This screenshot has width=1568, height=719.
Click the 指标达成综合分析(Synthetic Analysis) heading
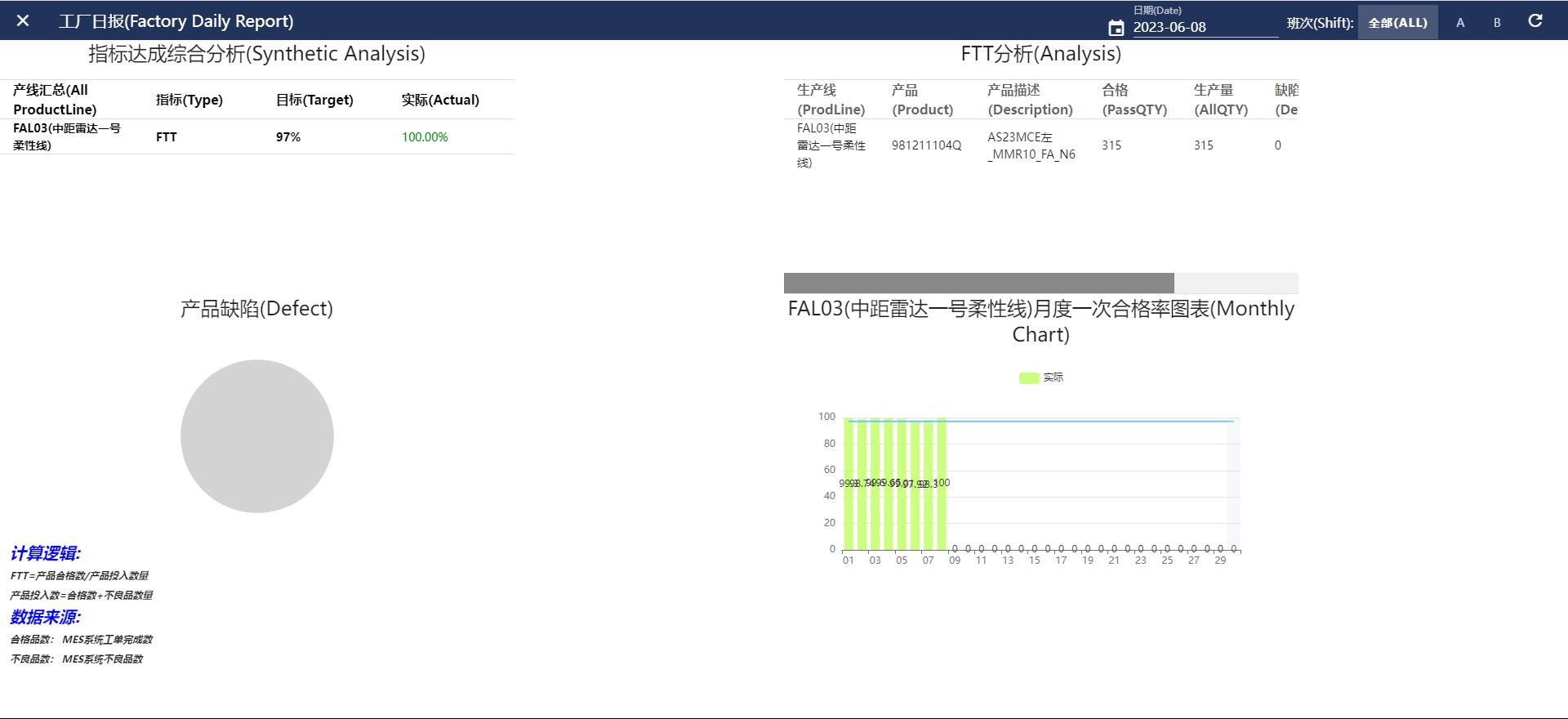click(x=257, y=54)
